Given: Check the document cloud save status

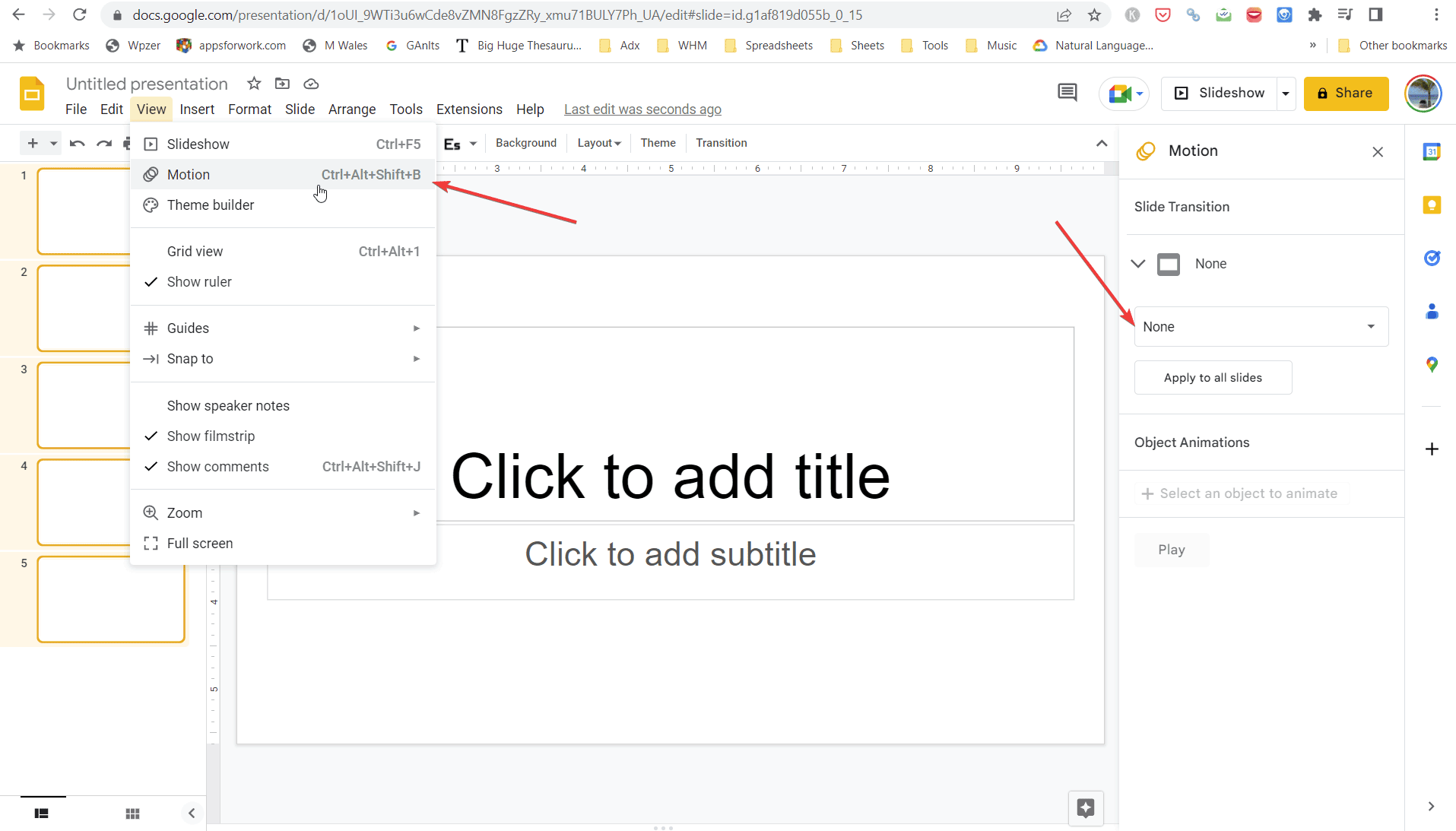Looking at the screenshot, I should pyautogui.click(x=310, y=84).
